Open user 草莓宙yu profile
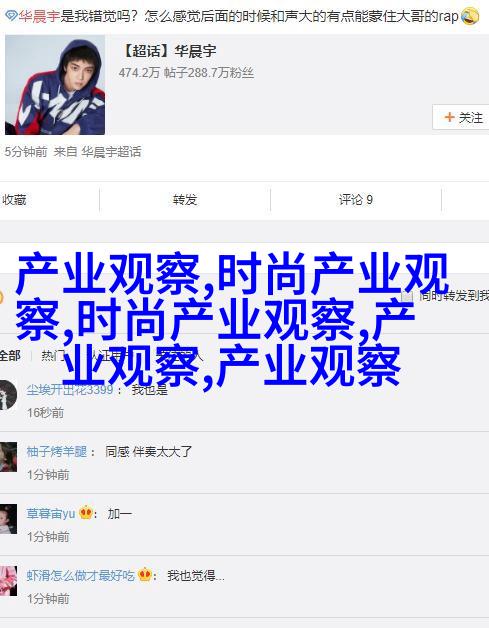Image resolution: width=489 pixels, height=628 pixels. (x=50, y=513)
